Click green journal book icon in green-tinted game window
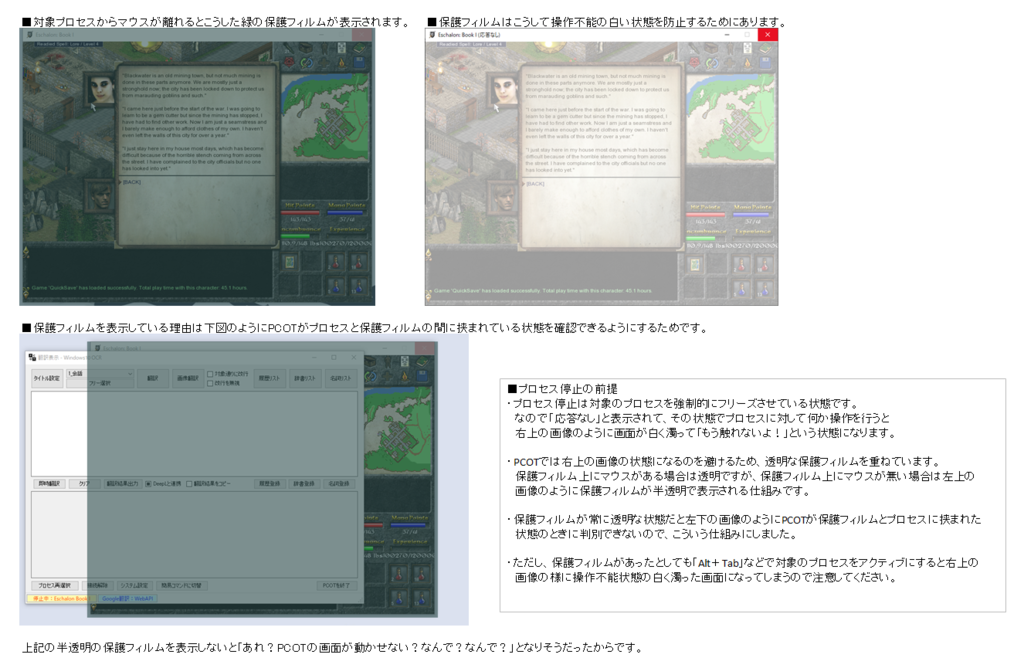Screen dimensions: 1024x668 tap(359, 48)
